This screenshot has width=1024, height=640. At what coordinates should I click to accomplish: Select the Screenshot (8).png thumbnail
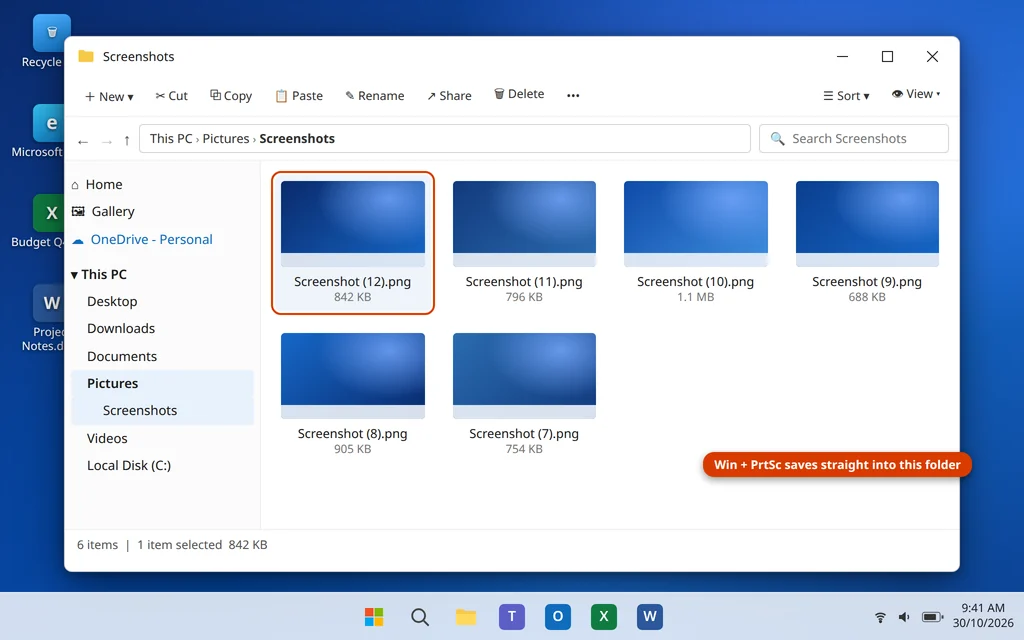353,376
